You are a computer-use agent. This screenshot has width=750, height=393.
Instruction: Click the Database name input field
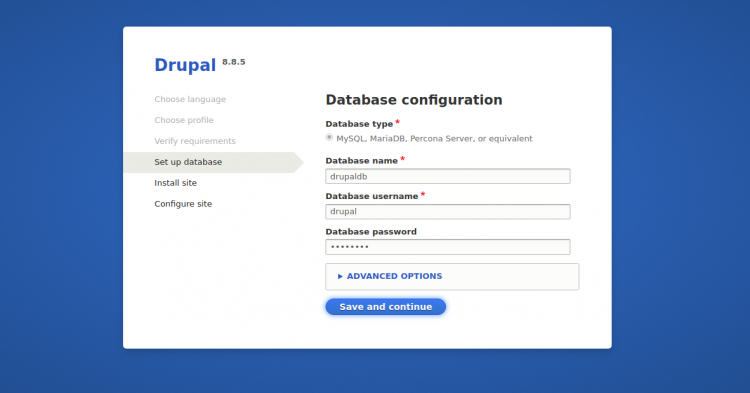tap(448, 176)
